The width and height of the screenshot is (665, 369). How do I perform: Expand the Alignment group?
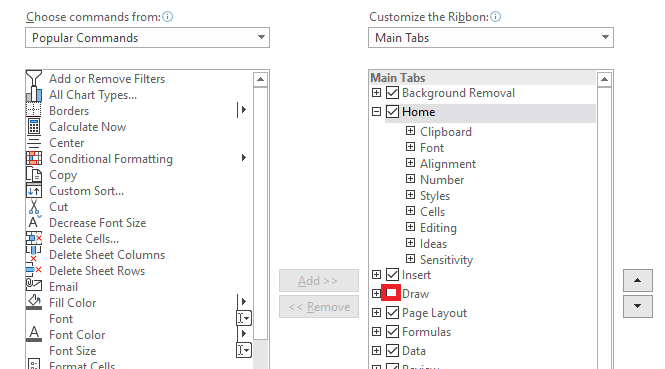tap(410, 163)
